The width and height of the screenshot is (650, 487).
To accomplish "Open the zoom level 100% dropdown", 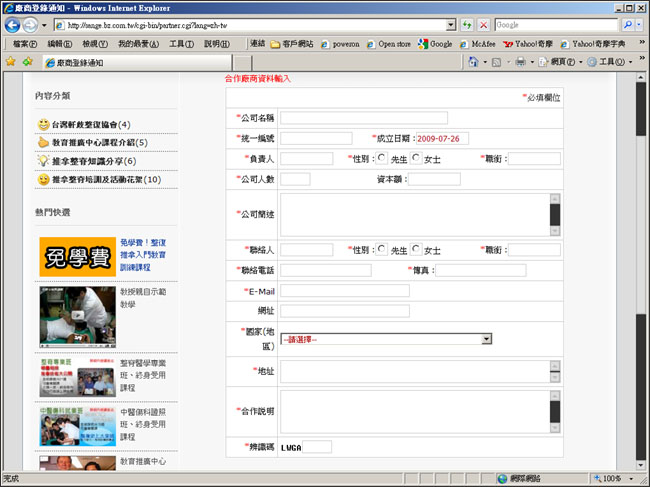I will 631,479.
